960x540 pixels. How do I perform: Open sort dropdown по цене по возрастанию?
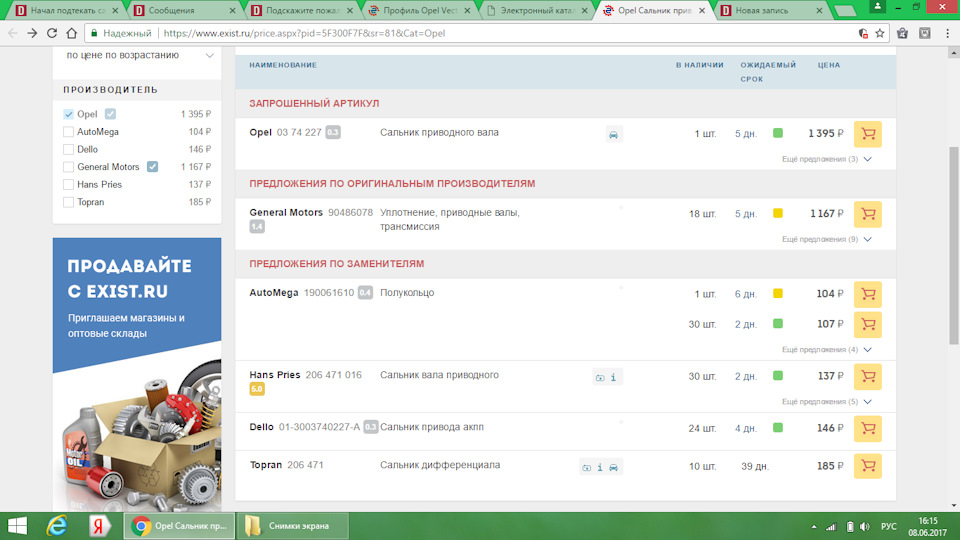click(x=138, y=55)
